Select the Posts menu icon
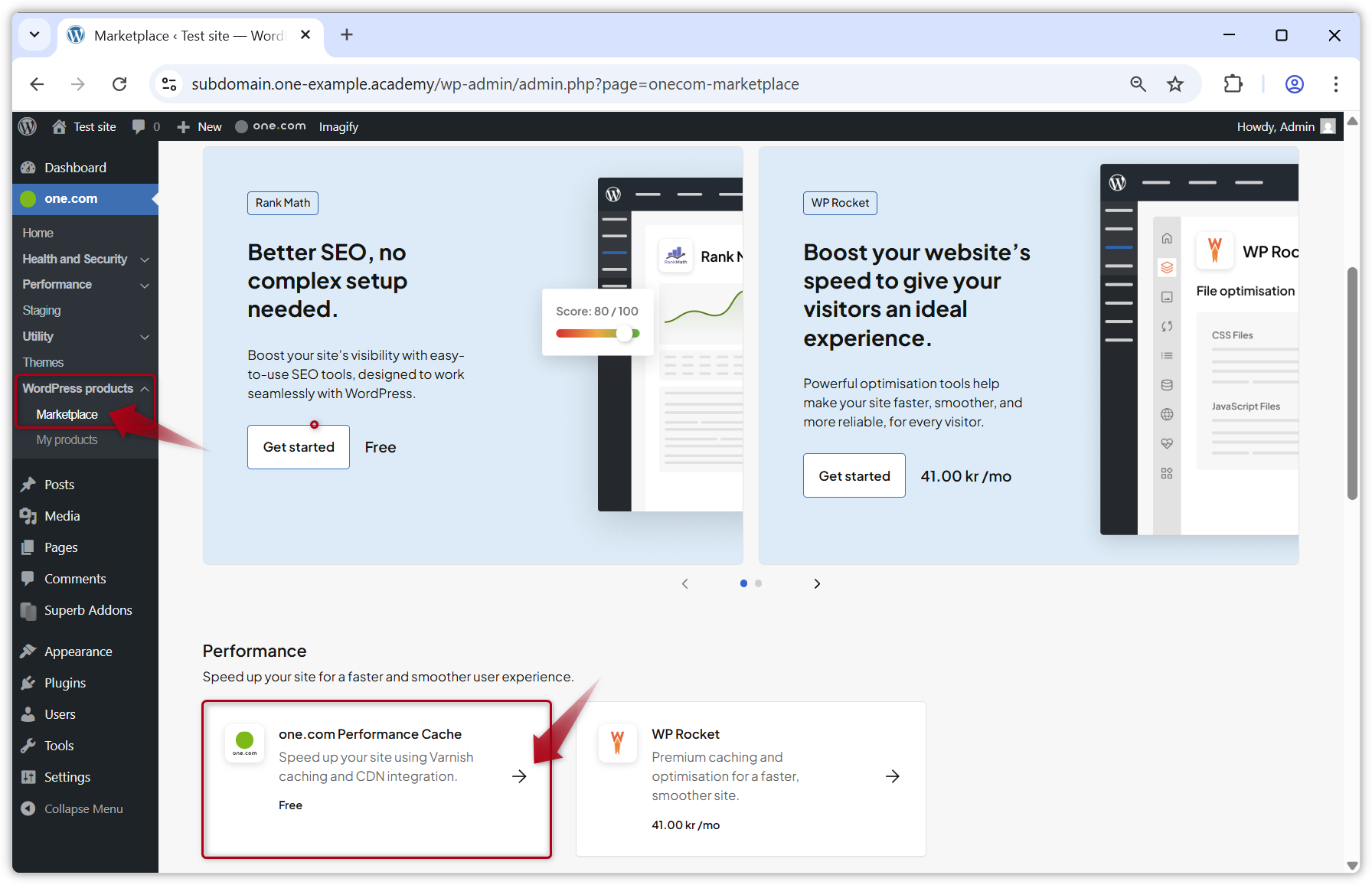 coord(28,484)
